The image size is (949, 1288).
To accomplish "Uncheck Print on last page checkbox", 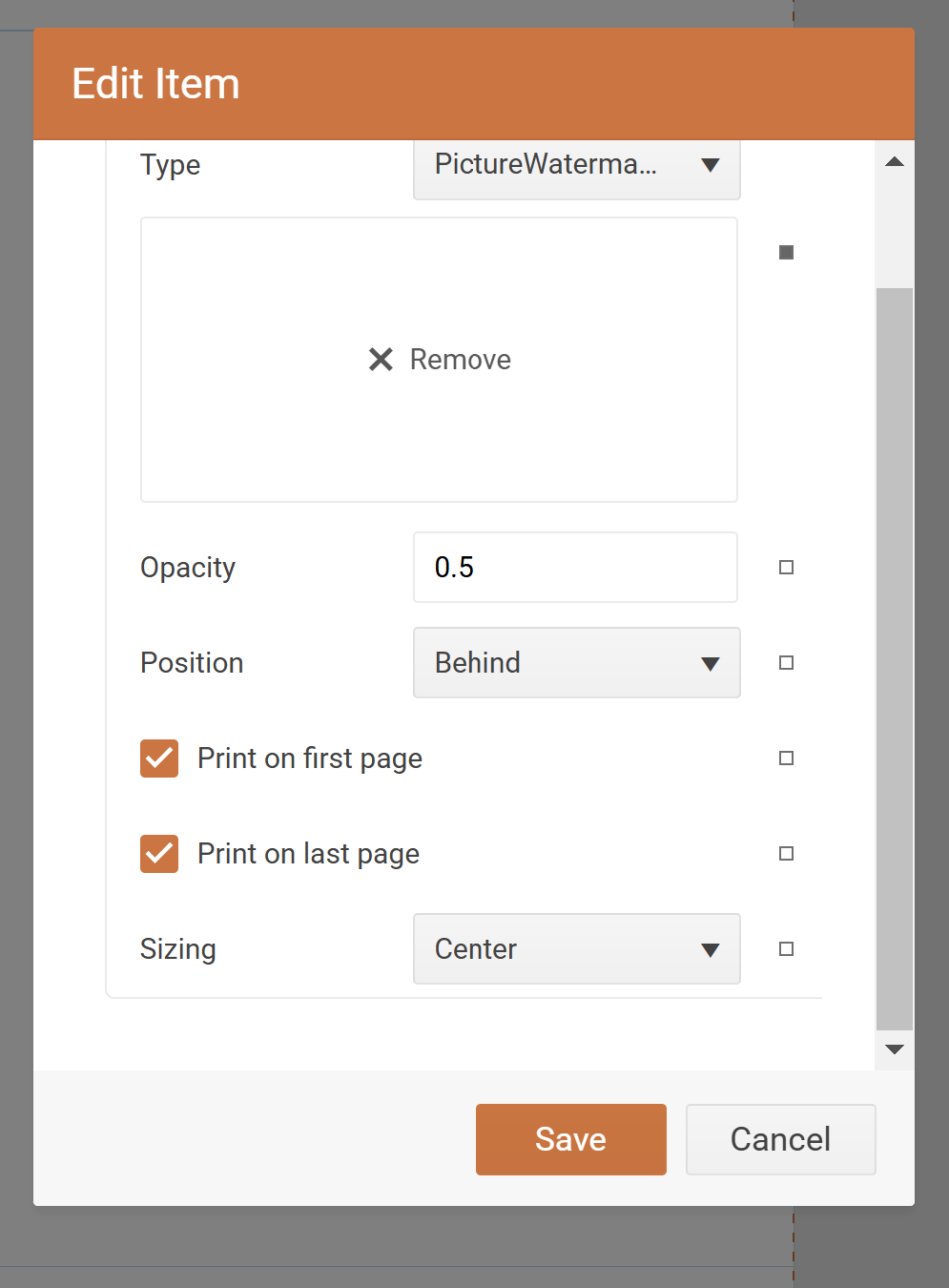I will pos(159,854).
